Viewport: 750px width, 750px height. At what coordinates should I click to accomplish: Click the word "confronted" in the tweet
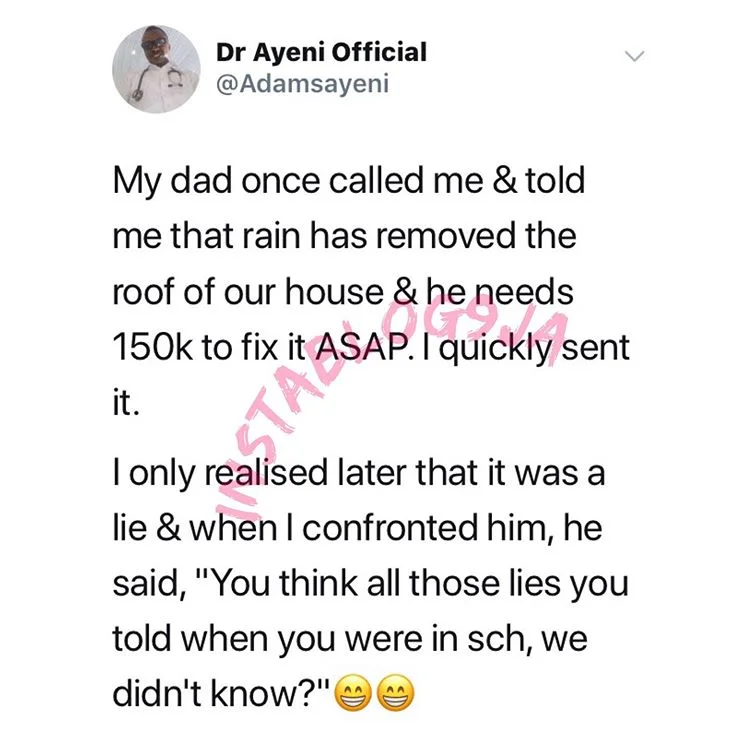390,528
